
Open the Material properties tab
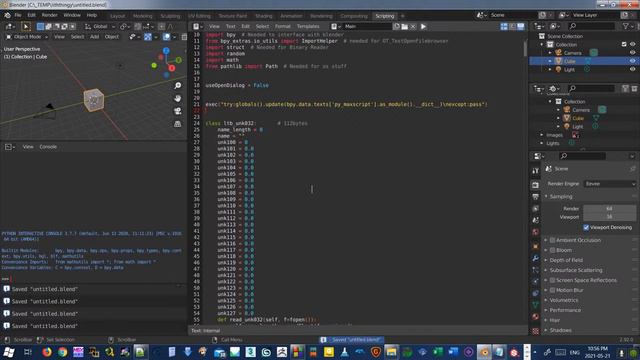point(536,317)
